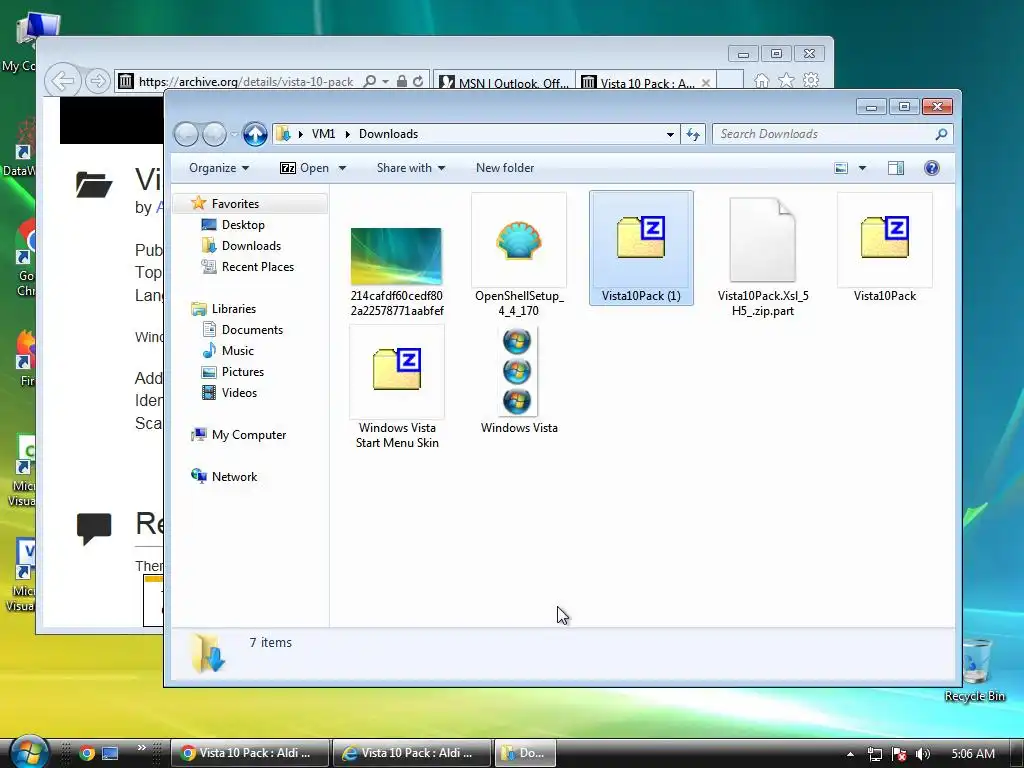Expand the breadcrumb arrow after VM1
This screenshot has width=1024, height=768.
[347, 134]
